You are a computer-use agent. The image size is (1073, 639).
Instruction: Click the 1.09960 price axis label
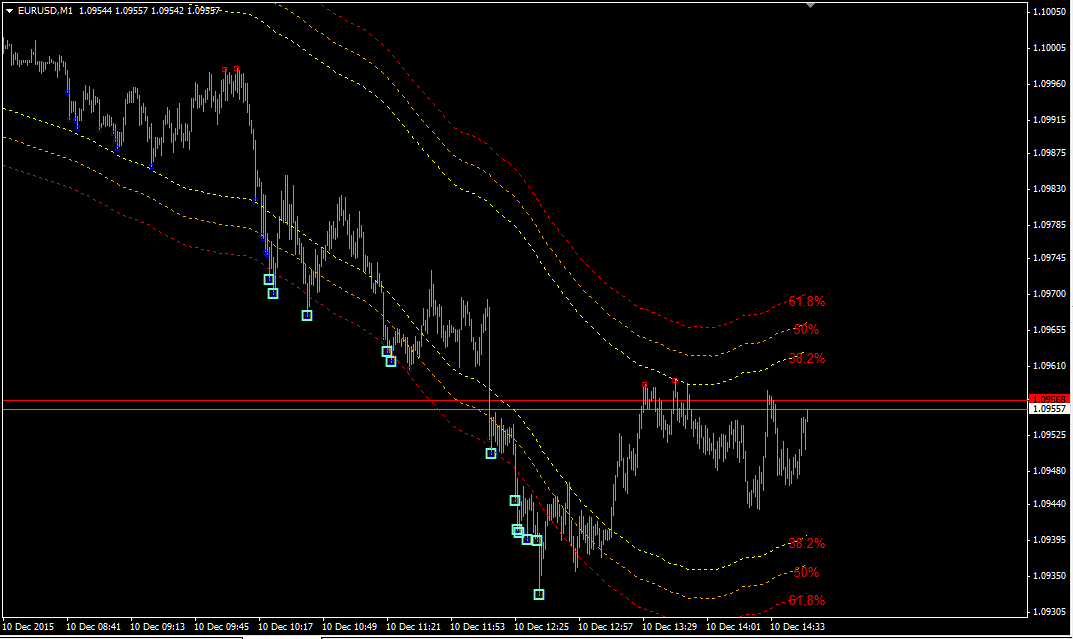pyautogui.click(x=1049, y=83)
